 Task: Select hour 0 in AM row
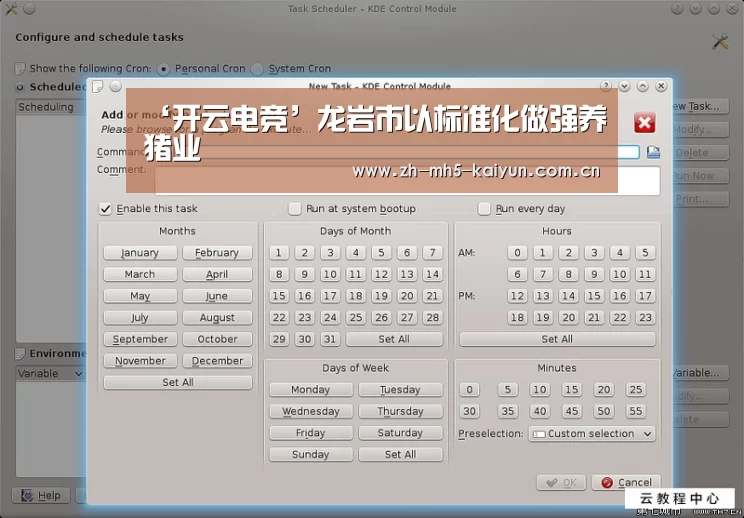517,253
